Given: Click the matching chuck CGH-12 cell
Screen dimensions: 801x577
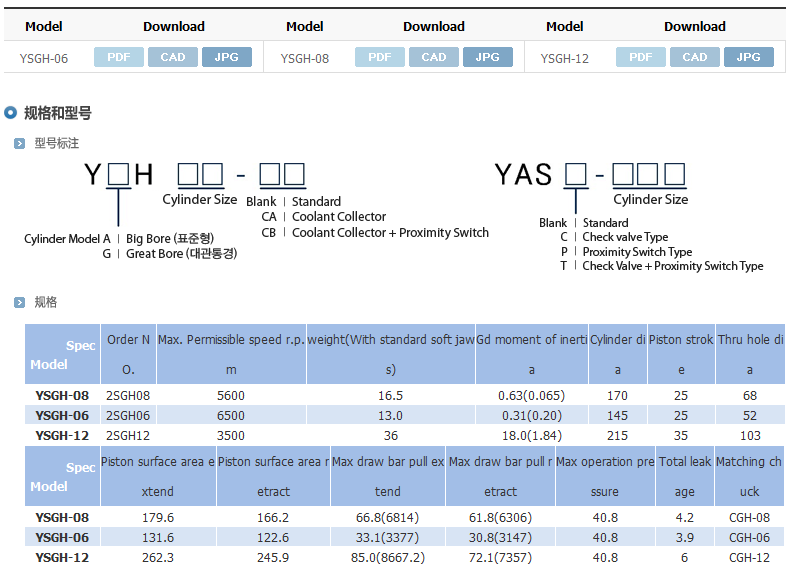Looking at the screenshot, I should click(x=749, y=557).
